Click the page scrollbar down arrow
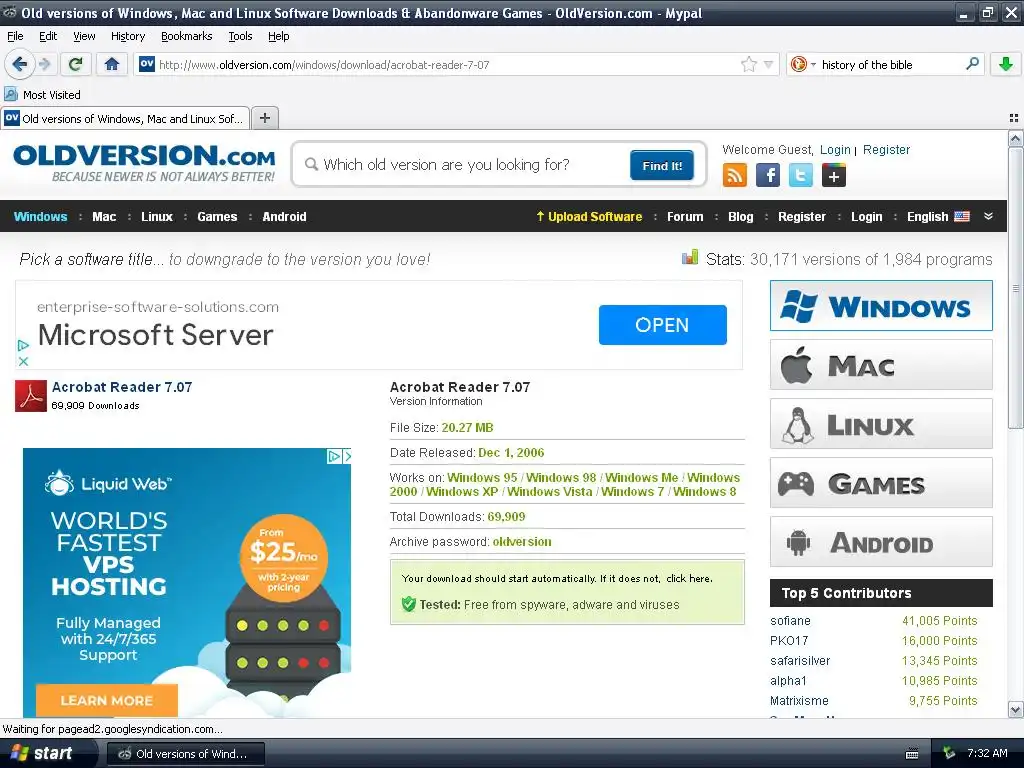 [x=1015, y=709]
